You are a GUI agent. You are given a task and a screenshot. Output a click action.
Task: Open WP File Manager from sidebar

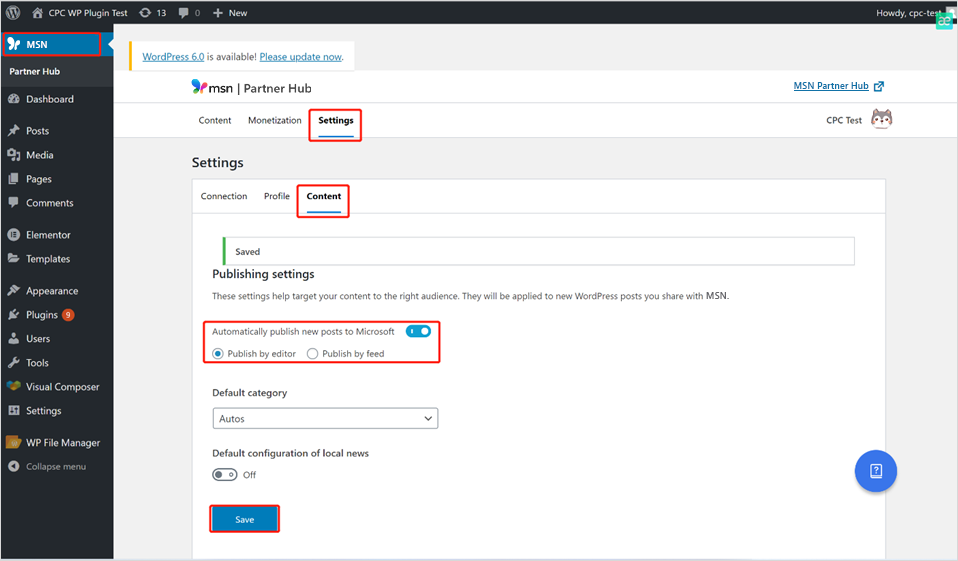pos(62,443)
